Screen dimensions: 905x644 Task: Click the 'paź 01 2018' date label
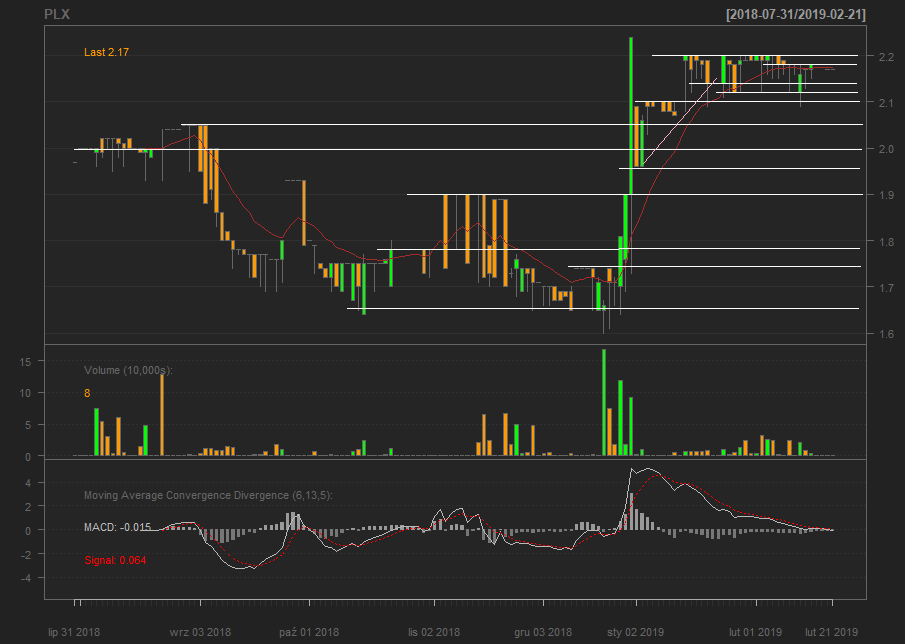309,632
